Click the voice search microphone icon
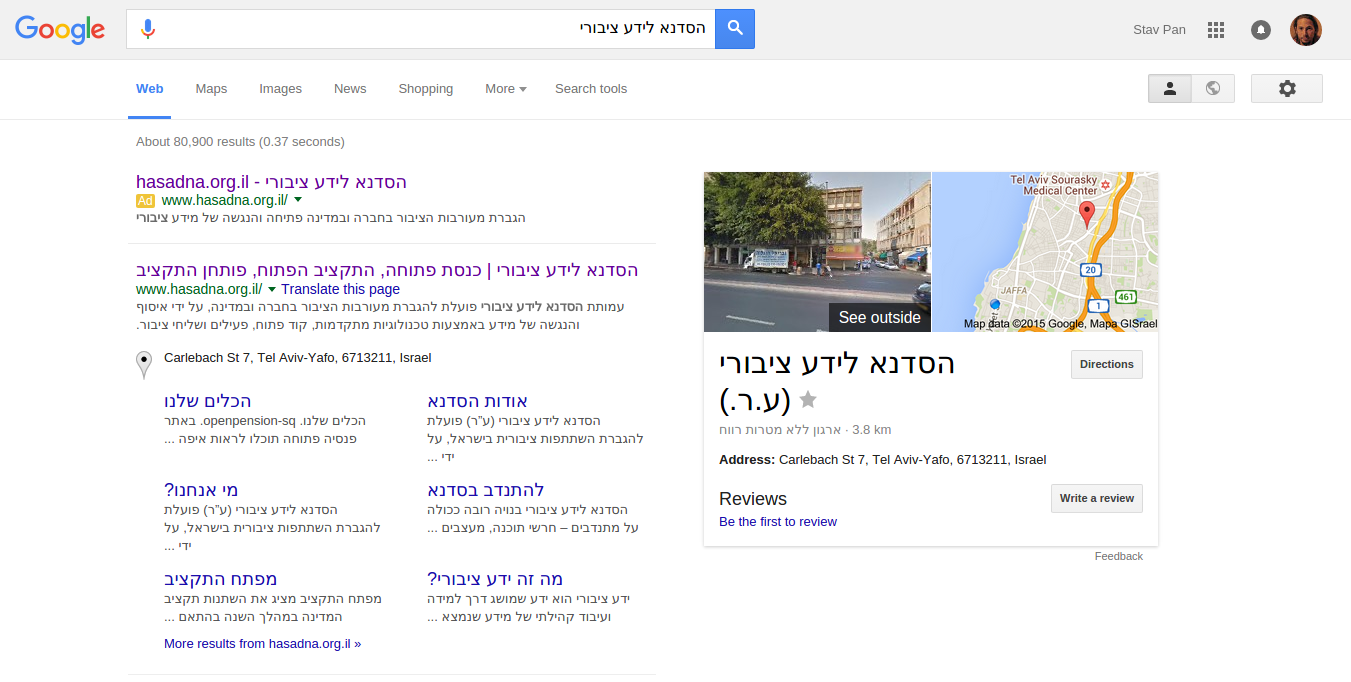This screenshot has height=682, width=1351. coord(148,29)
